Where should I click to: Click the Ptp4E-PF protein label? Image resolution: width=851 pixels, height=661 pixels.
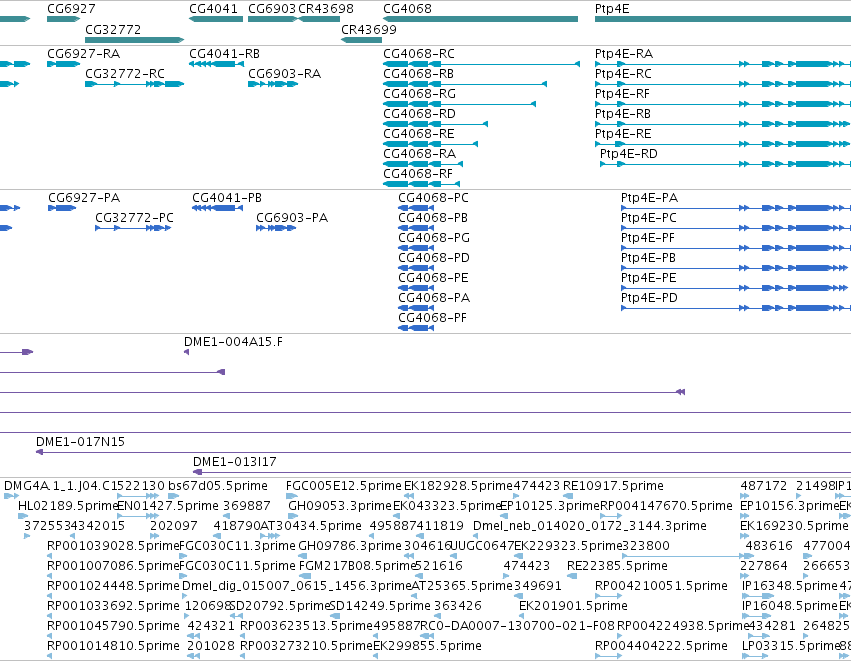coord(648,238)
